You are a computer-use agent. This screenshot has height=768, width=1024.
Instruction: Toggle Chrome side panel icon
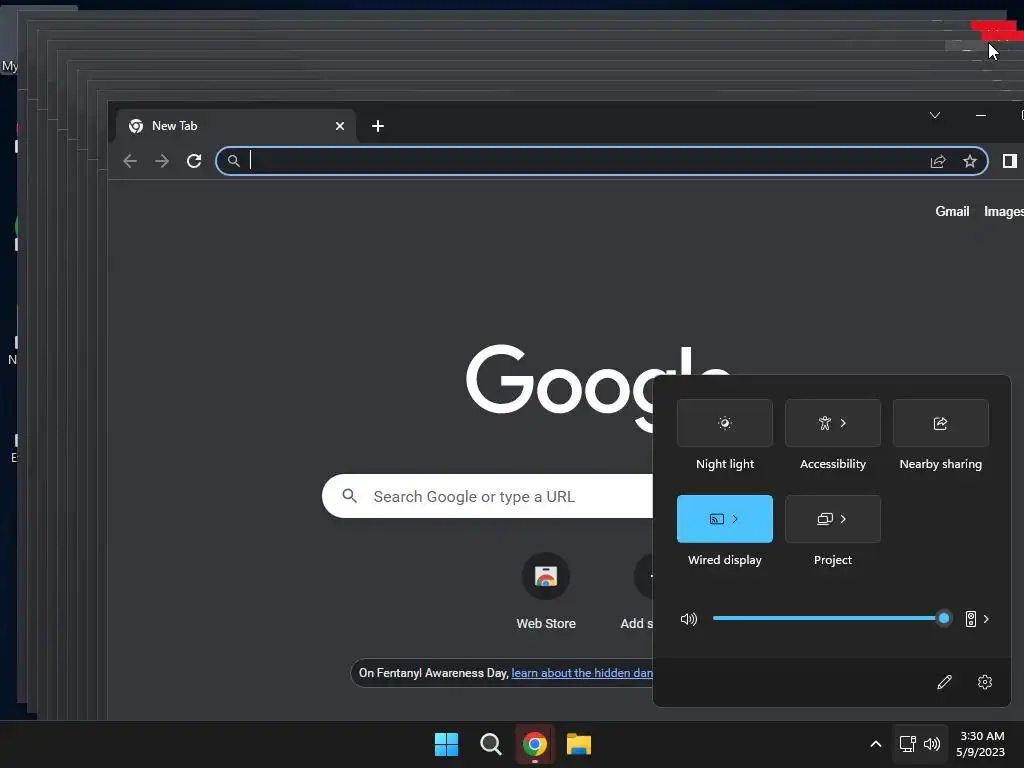point(1010,161)
